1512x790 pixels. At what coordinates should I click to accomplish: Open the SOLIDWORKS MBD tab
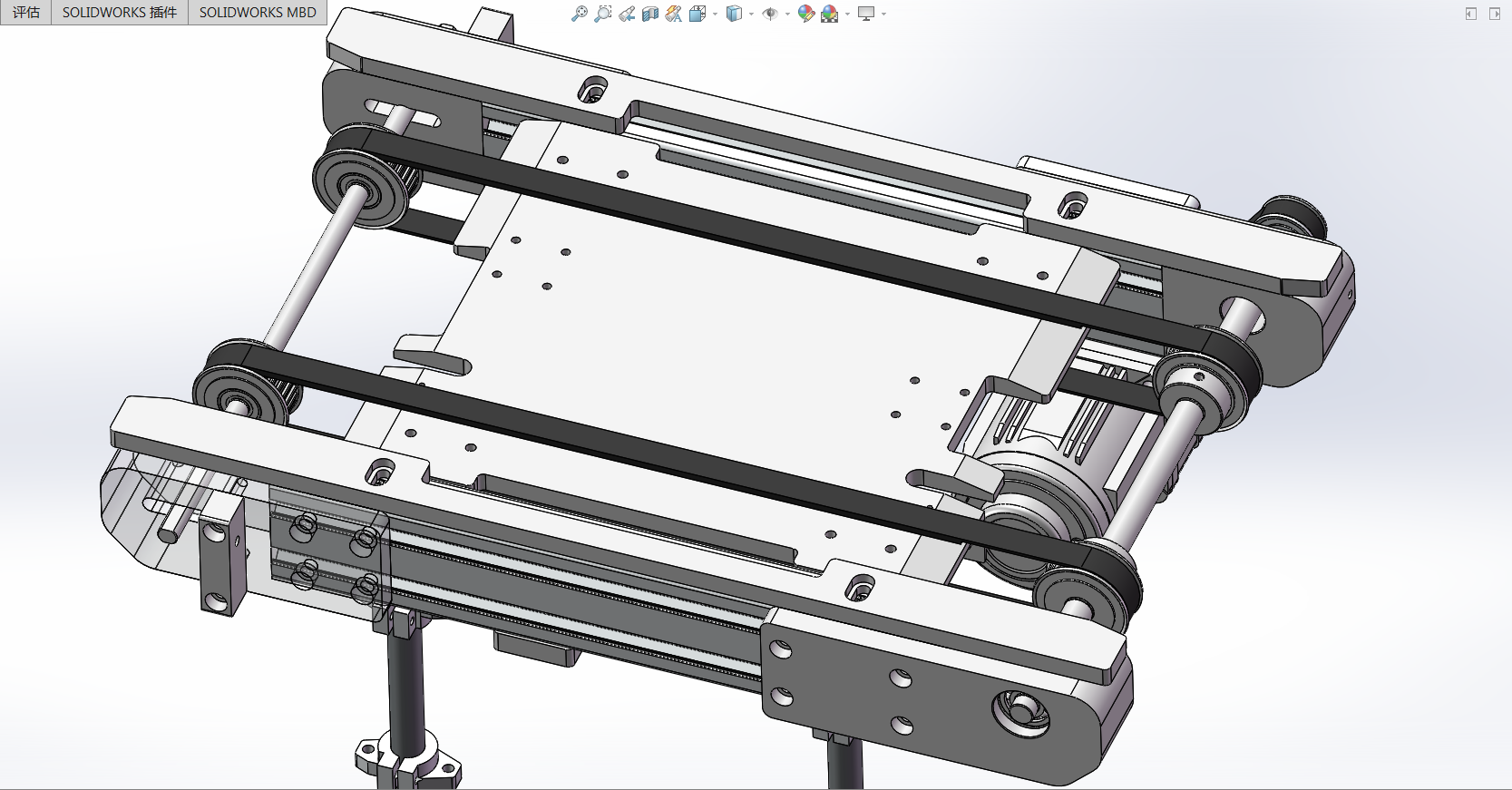(x=258, y=13)
